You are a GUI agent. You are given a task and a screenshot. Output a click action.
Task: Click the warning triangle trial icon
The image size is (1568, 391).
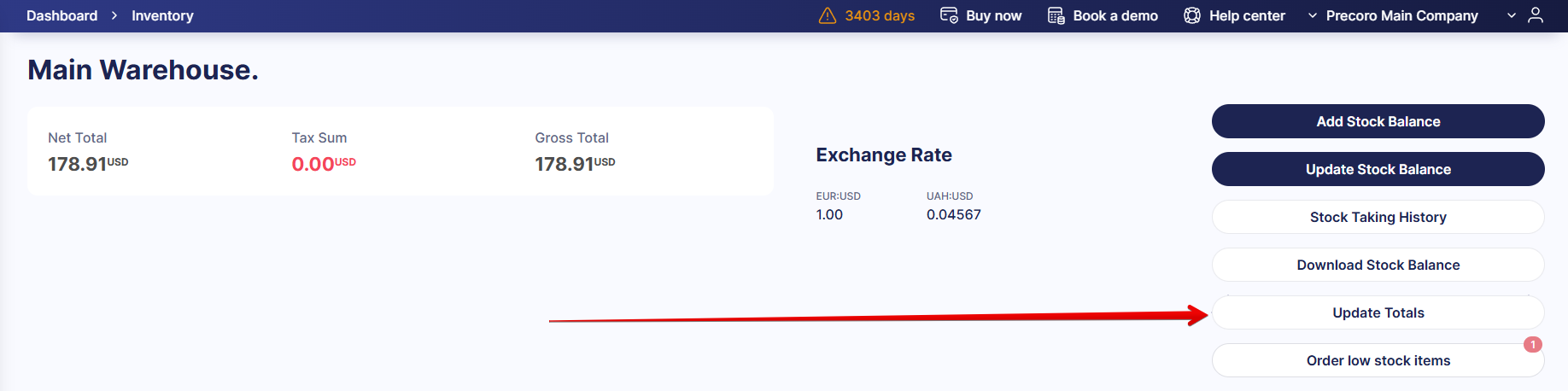click(827, 15)
